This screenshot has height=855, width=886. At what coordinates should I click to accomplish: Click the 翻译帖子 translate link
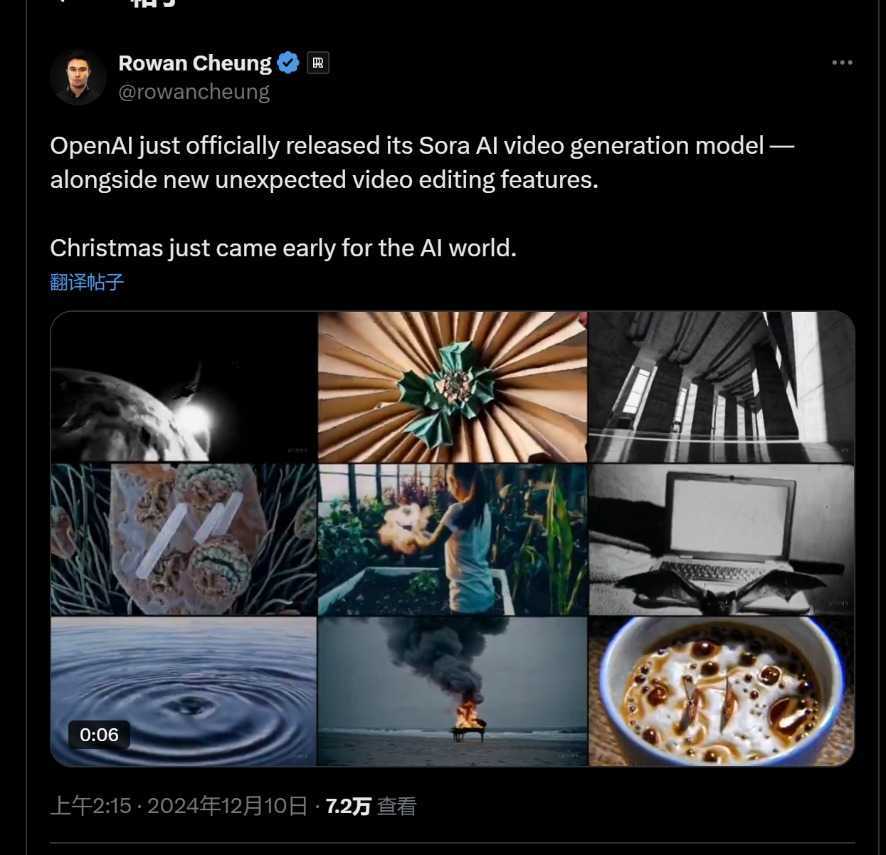(87, 282)
